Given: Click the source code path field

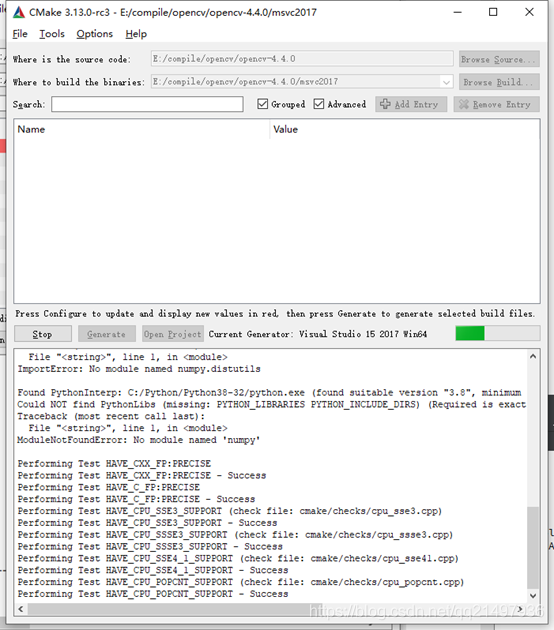Looking at the screenshot, I should coord(302,59).
